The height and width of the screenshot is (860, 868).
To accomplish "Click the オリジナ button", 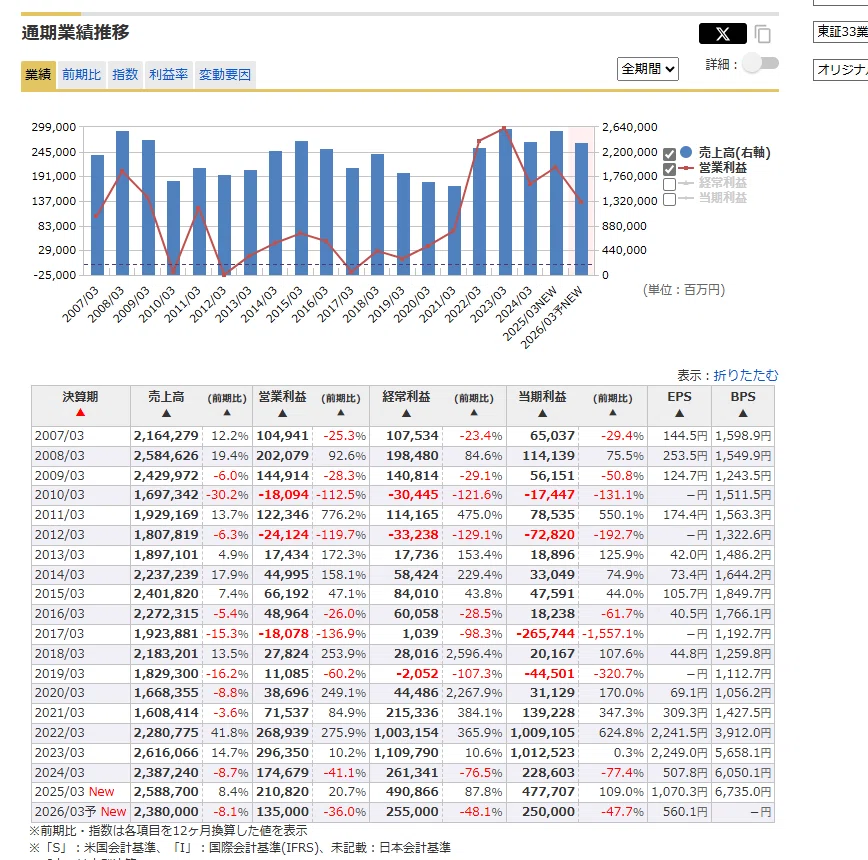I will pos(840,70).
